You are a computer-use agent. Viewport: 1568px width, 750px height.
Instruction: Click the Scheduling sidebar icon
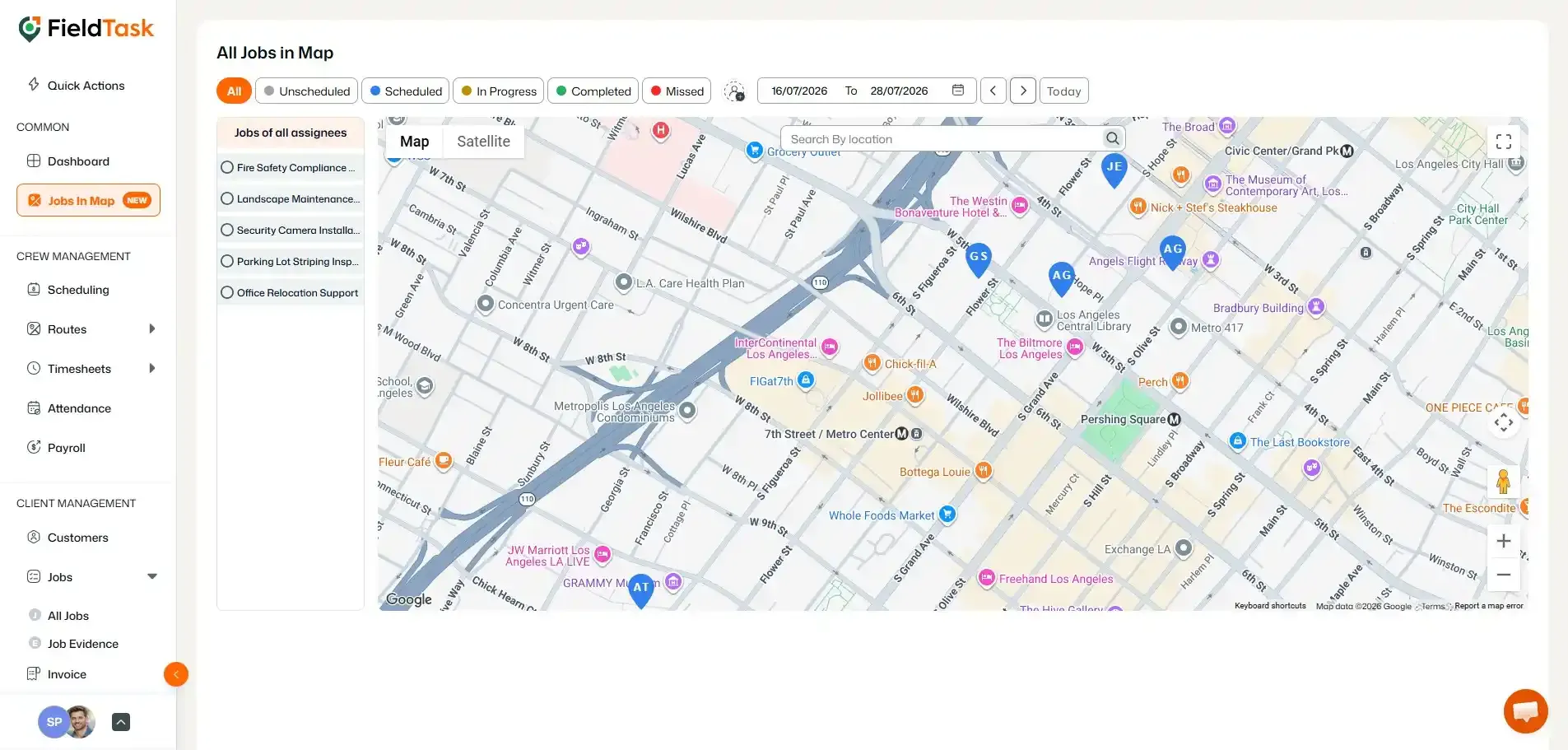34,289
